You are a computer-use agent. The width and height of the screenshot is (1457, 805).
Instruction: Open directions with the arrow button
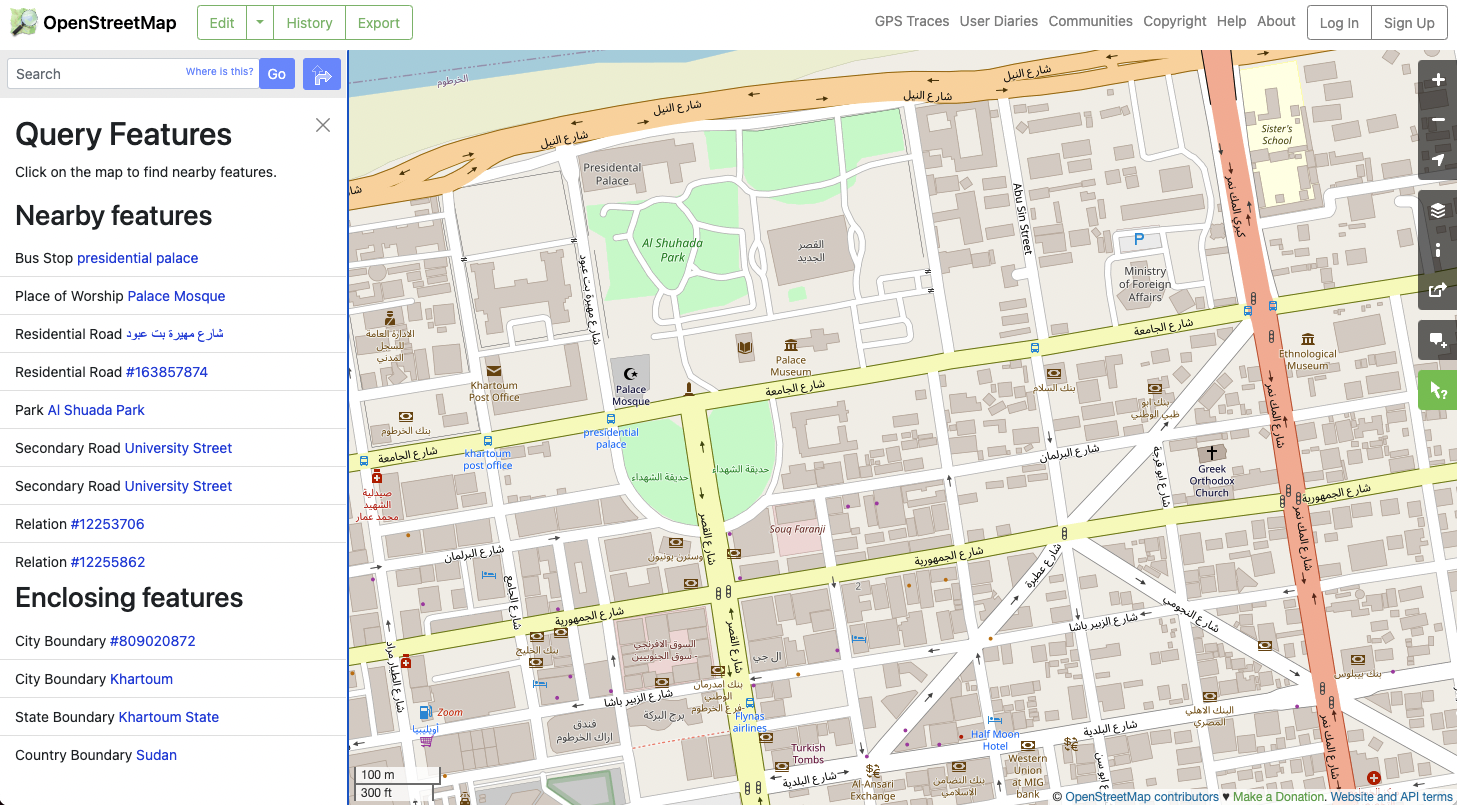click(x=322, y=74)
